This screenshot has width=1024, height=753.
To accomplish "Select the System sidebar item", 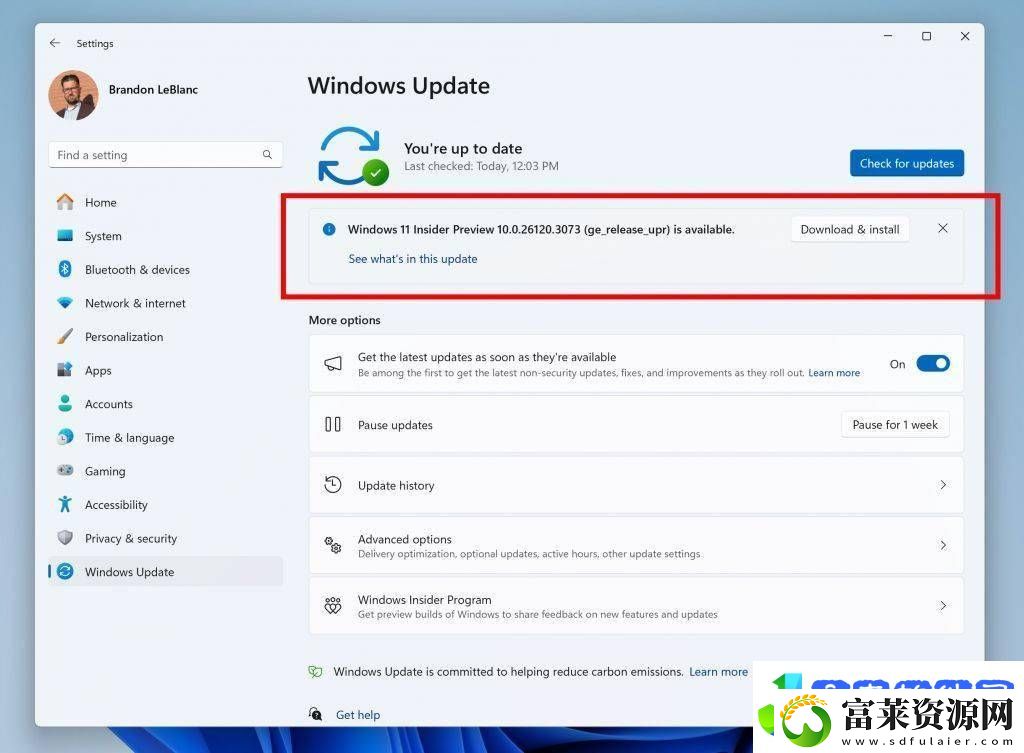I will coord(165,236).
